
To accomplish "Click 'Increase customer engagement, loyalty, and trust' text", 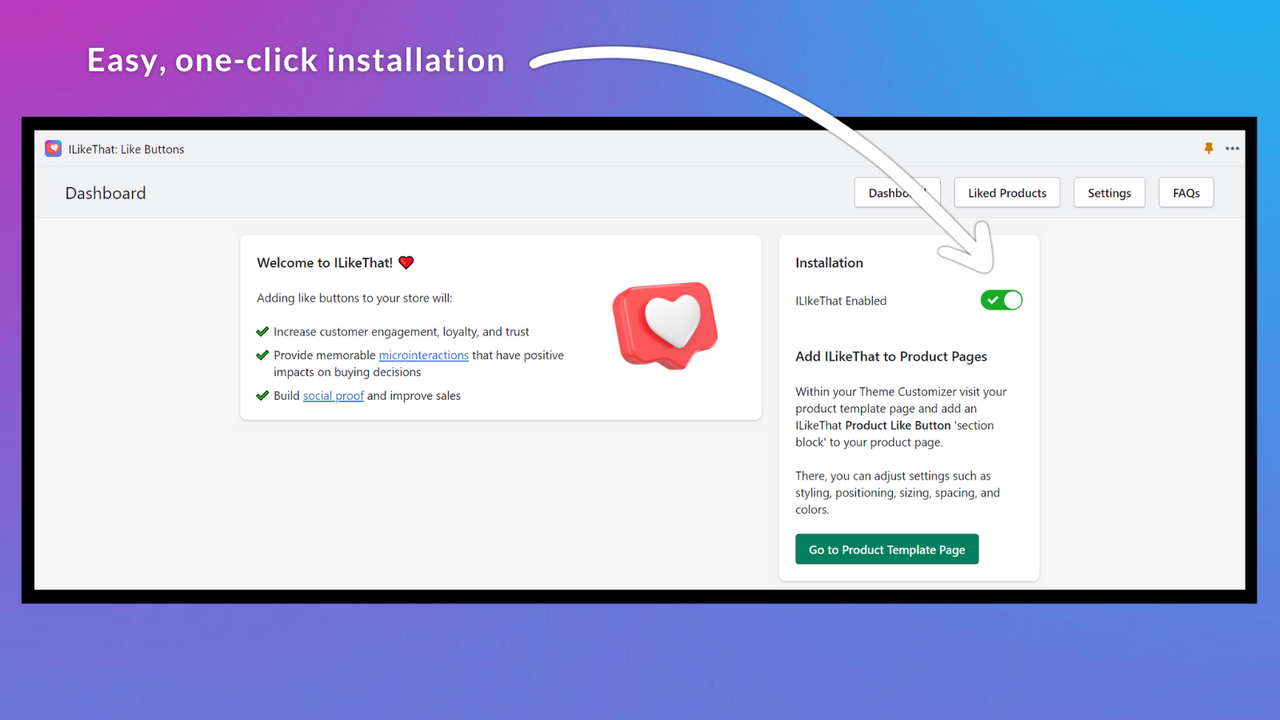I will pos(401,332).
